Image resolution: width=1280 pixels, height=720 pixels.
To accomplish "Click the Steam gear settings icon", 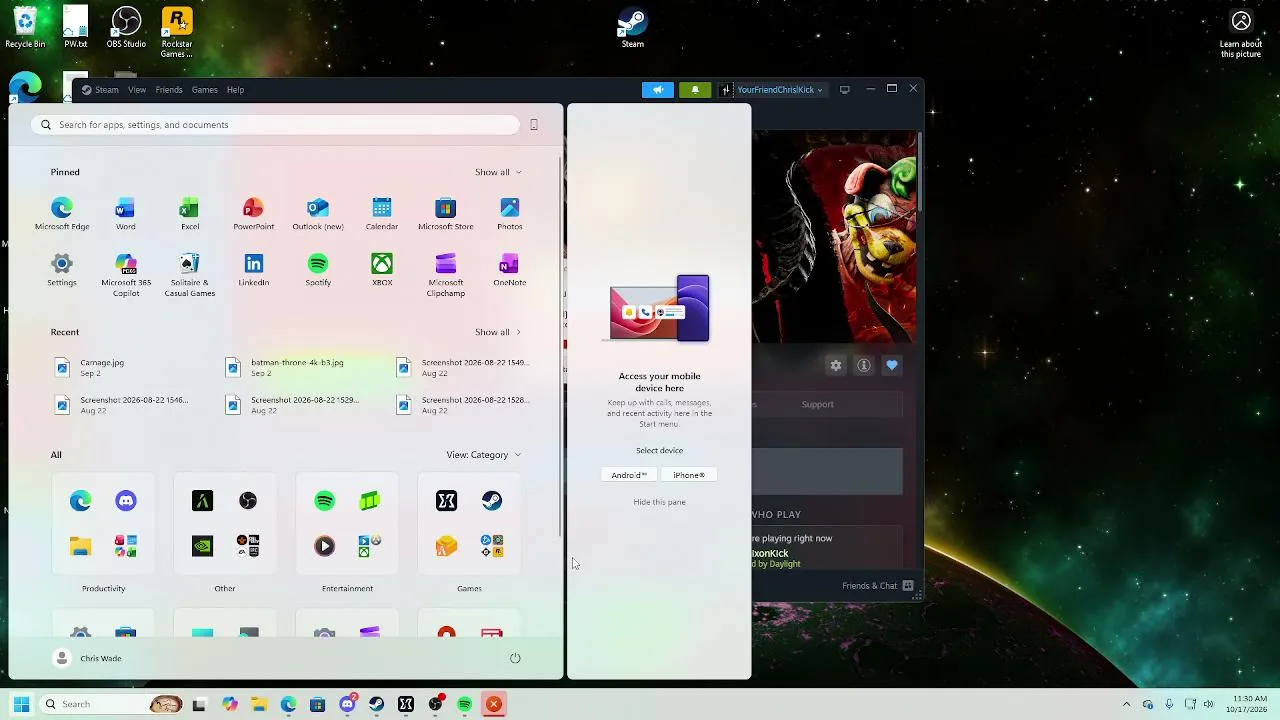I will click(836, 366).
